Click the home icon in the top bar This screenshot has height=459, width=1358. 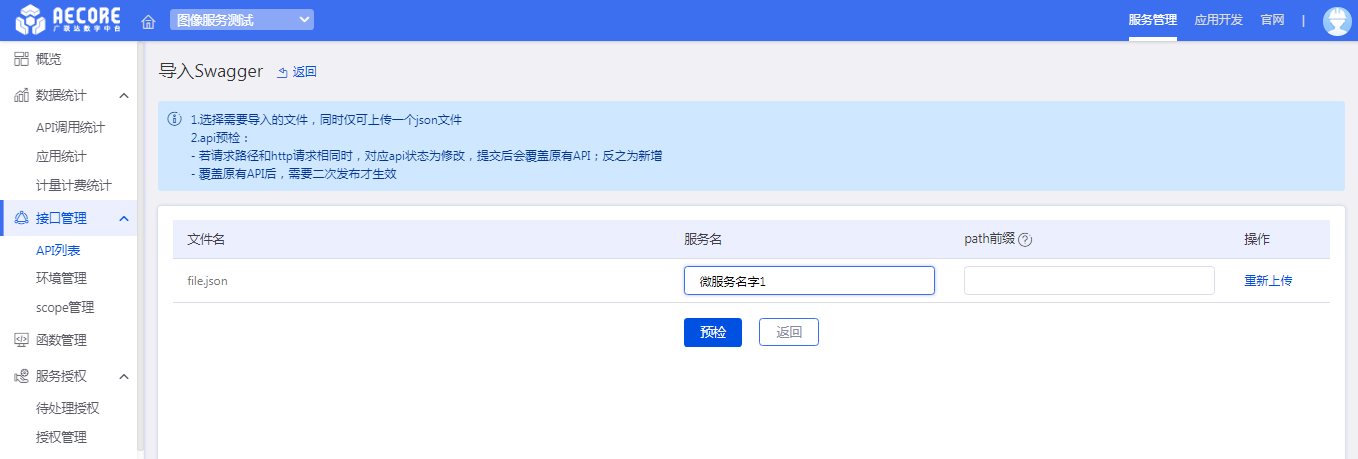[148, 21]
